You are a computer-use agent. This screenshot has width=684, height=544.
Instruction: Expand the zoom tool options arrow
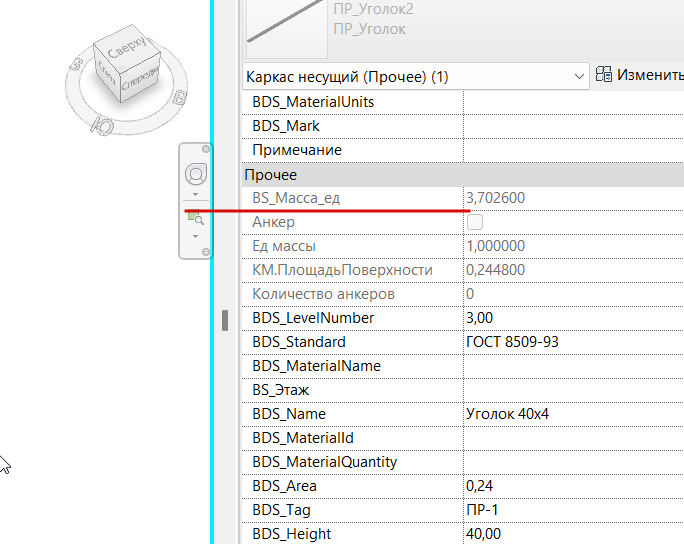pyautogui.click(x=195, y=236)
